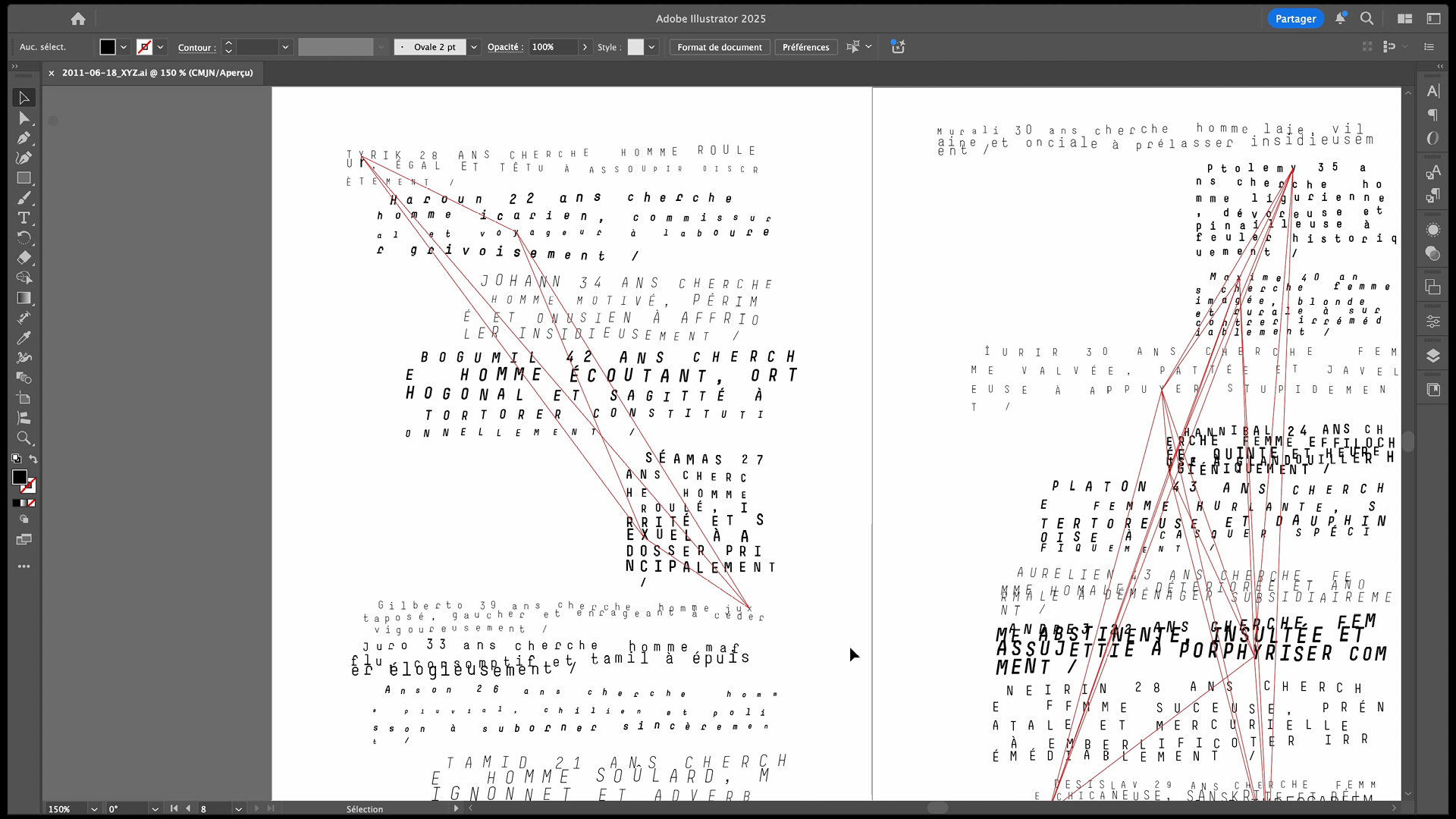This screenshot has width=1456, height=819.
Task: Pick the Eraser tool
Action: pyautogui.click(x=24, y=258)
